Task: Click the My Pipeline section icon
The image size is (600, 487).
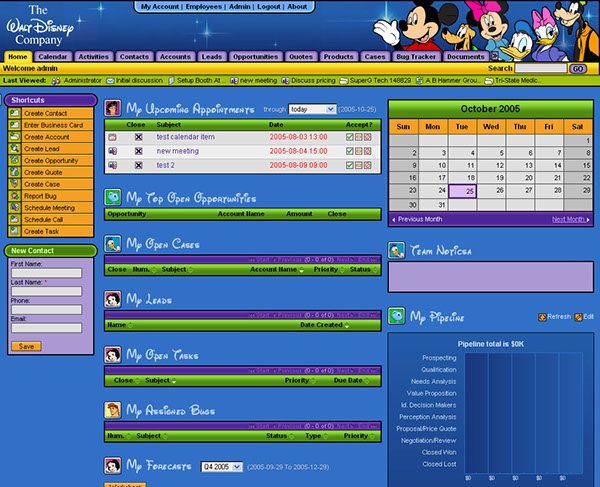Action: click(x=396, y=316)
